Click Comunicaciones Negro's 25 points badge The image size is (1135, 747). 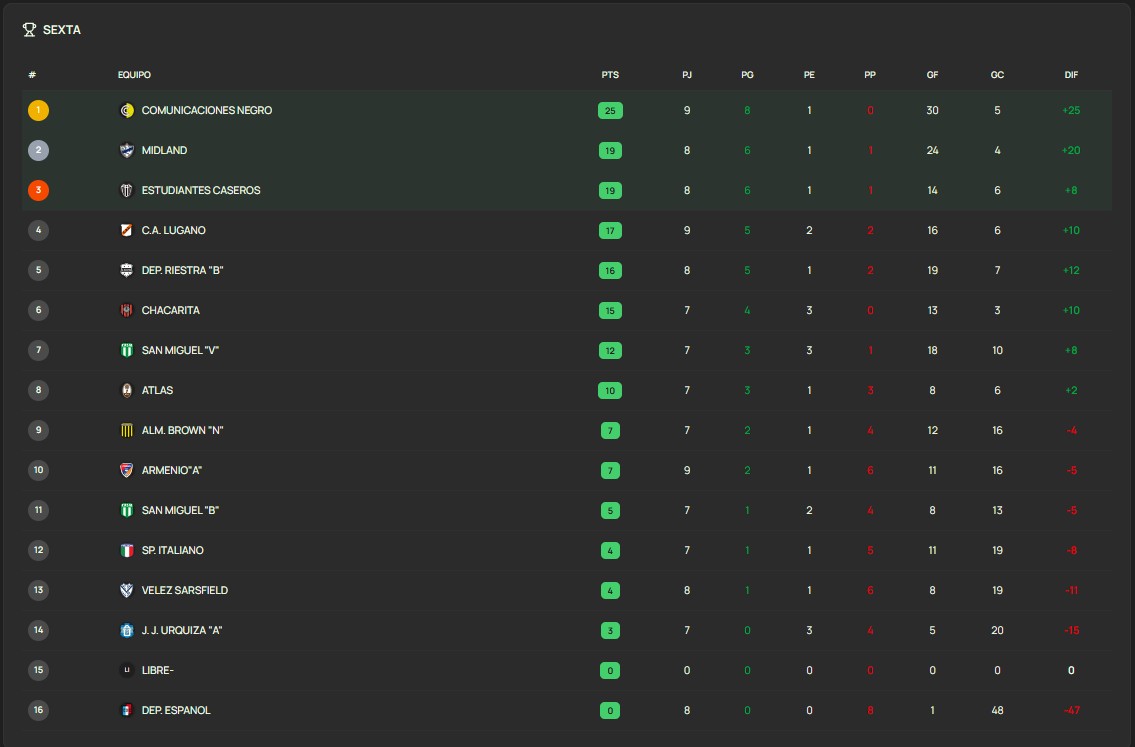tap(610, 111)
